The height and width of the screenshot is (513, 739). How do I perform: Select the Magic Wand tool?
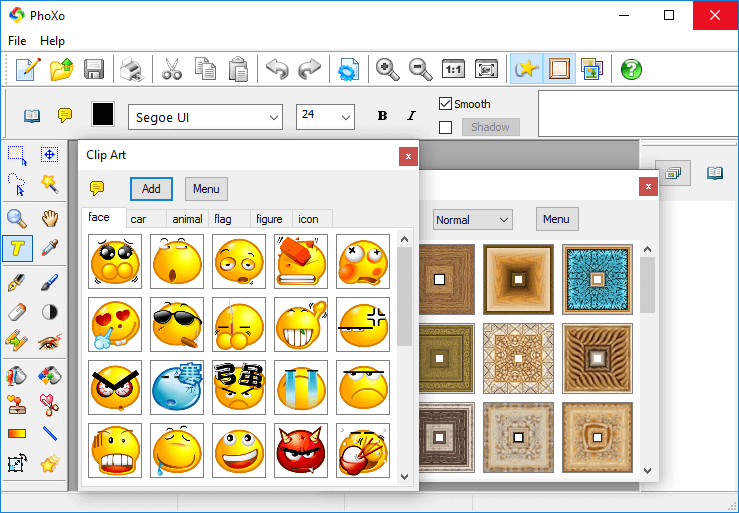49,183
